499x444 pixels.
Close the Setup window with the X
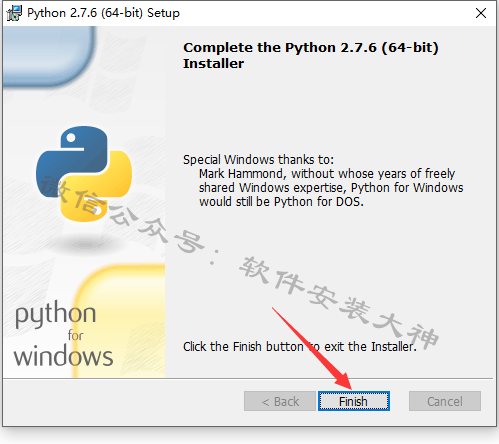(x=481, y=13)
